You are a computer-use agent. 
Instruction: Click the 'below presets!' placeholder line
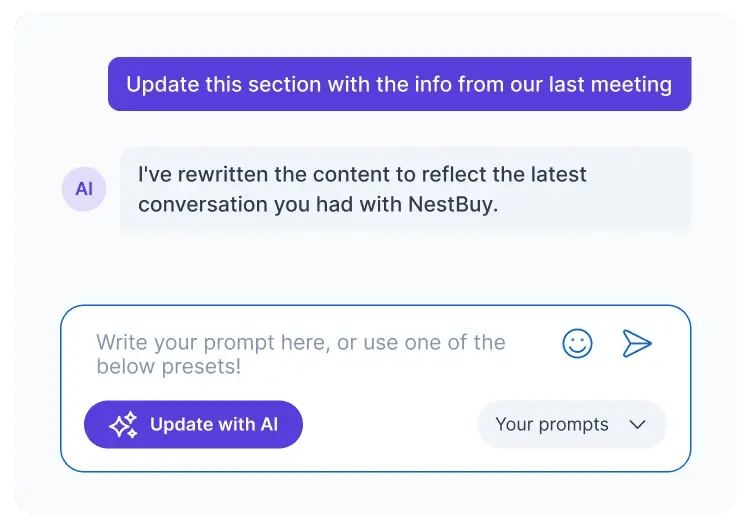point(169,367)
